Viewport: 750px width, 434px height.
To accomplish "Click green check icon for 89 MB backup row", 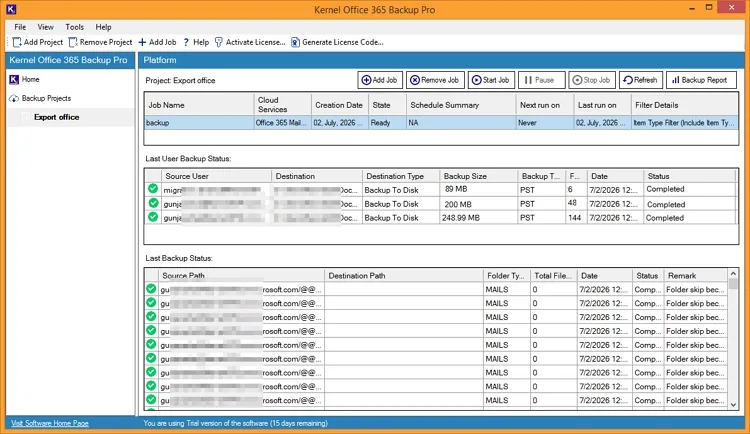I will (153, 189).
